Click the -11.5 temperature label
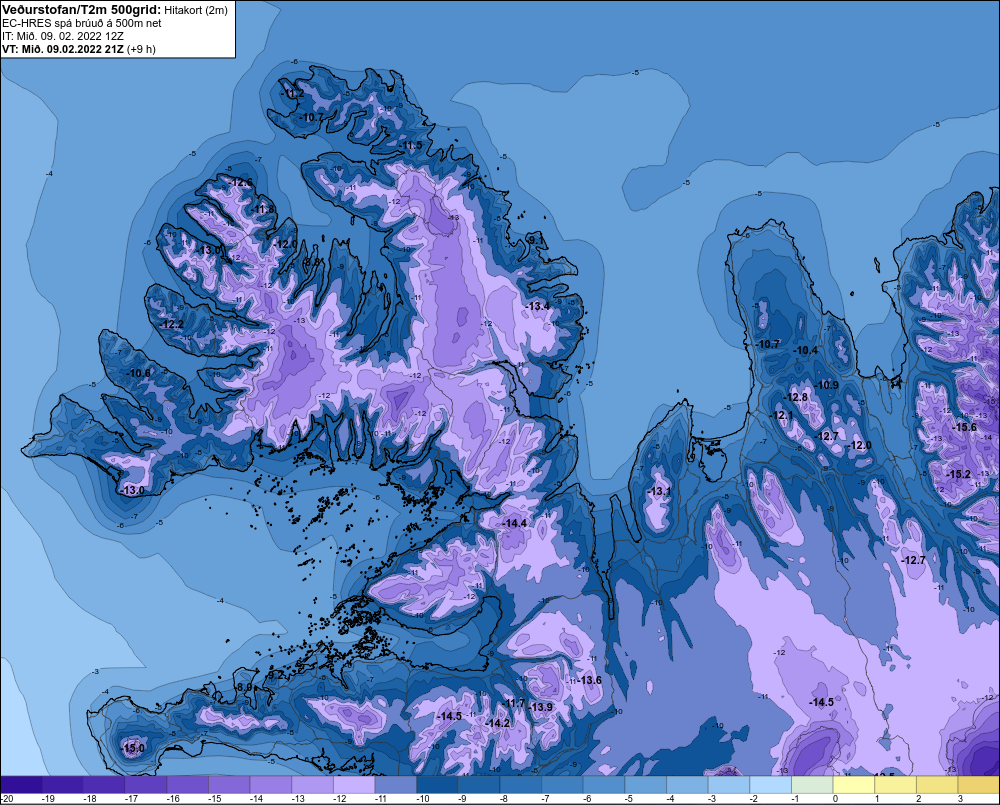Image resolution: width=1000 pixels, height=805 pixels. tap(411, 145)
